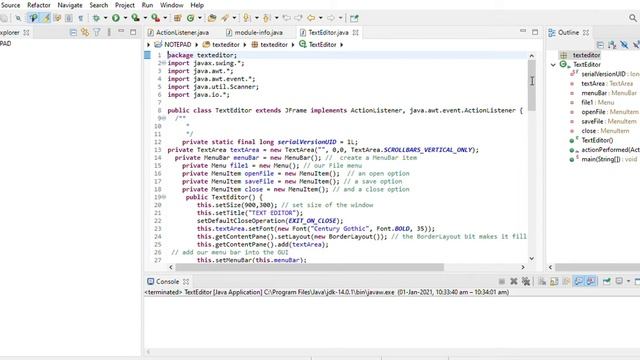Open the Project menu

pos(125,5)
